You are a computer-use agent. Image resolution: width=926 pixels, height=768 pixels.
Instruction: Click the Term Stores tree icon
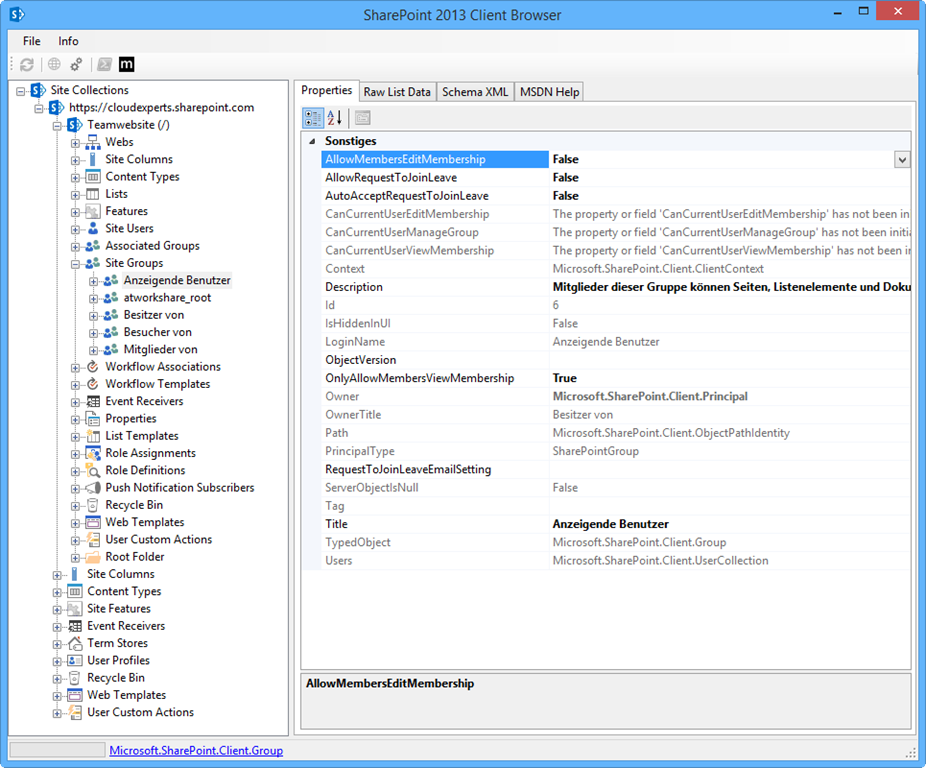74,643
